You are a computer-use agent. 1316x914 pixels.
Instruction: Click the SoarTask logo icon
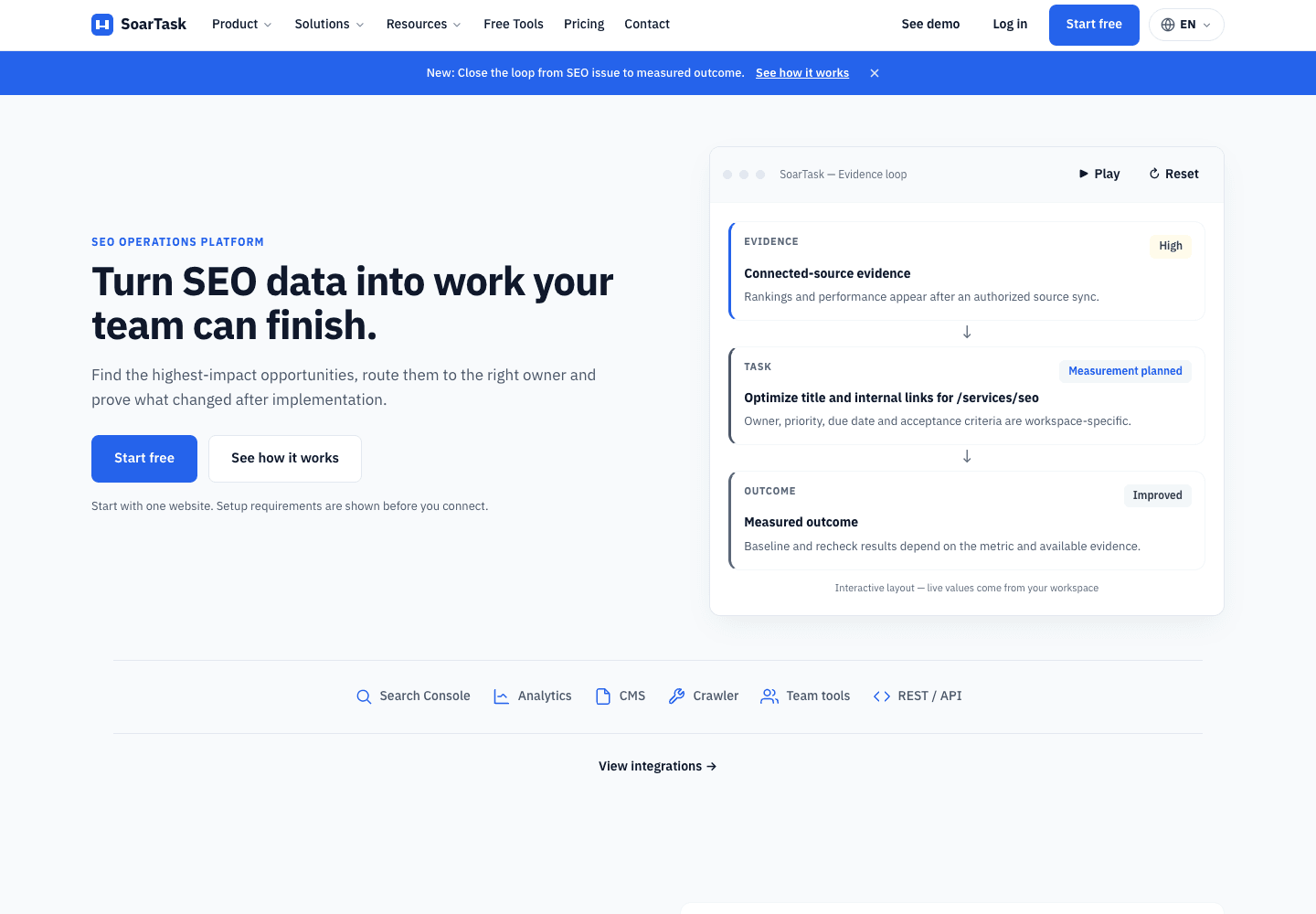tap(102, 25)
